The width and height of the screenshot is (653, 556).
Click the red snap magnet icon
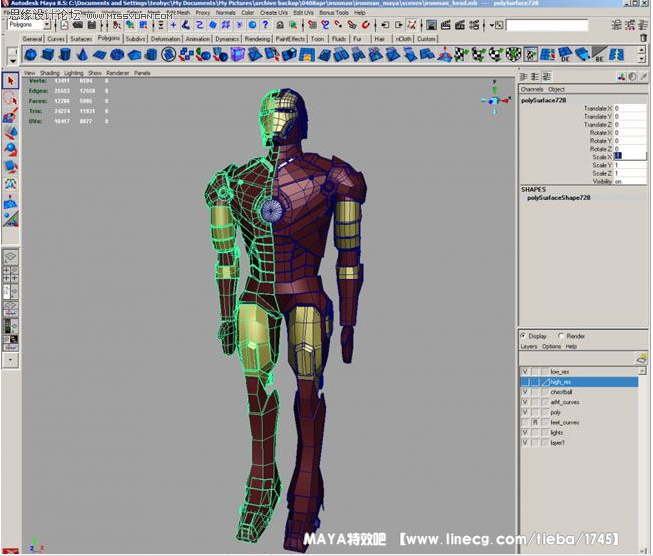click(x=366, y=25)
